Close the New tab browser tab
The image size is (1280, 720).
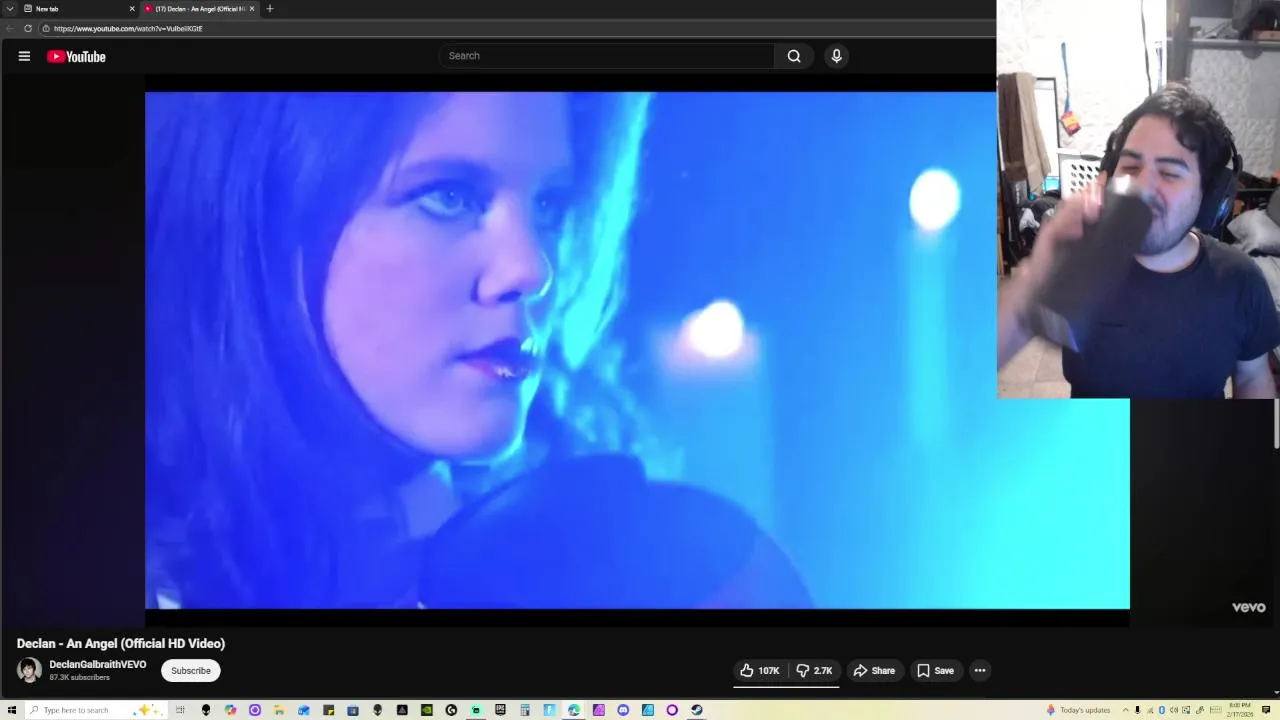(131, 9)
